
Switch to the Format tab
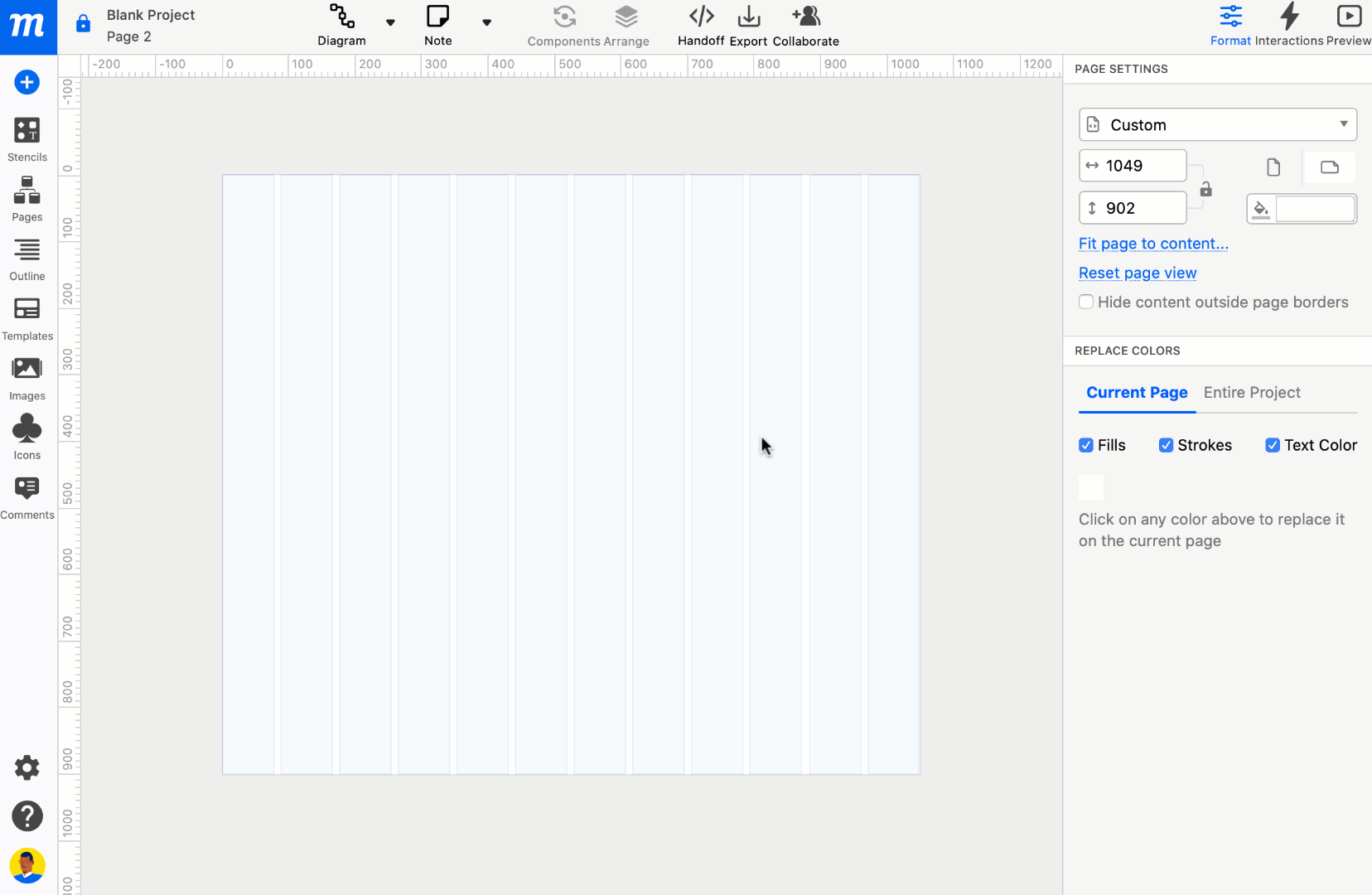pyautogui.click(x=1230, y=26)
